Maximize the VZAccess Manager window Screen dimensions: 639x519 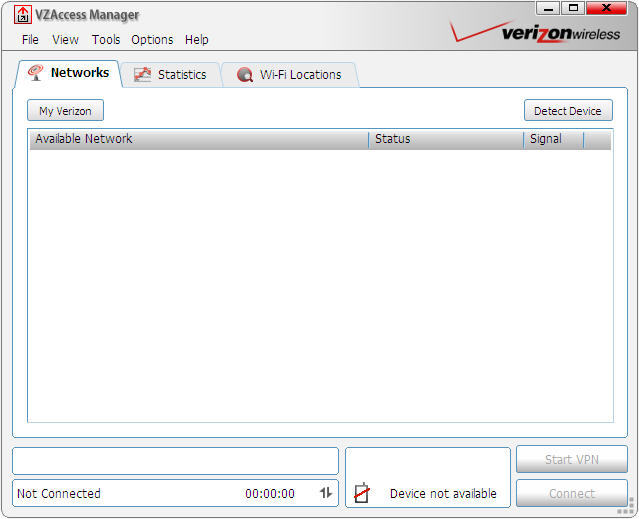[573, 8]
